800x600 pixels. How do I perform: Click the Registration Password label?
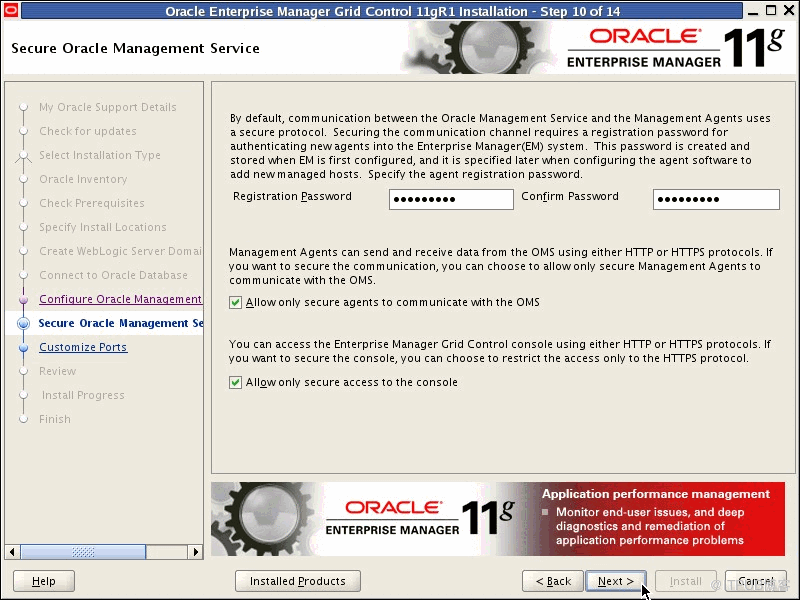pos(292,196)
